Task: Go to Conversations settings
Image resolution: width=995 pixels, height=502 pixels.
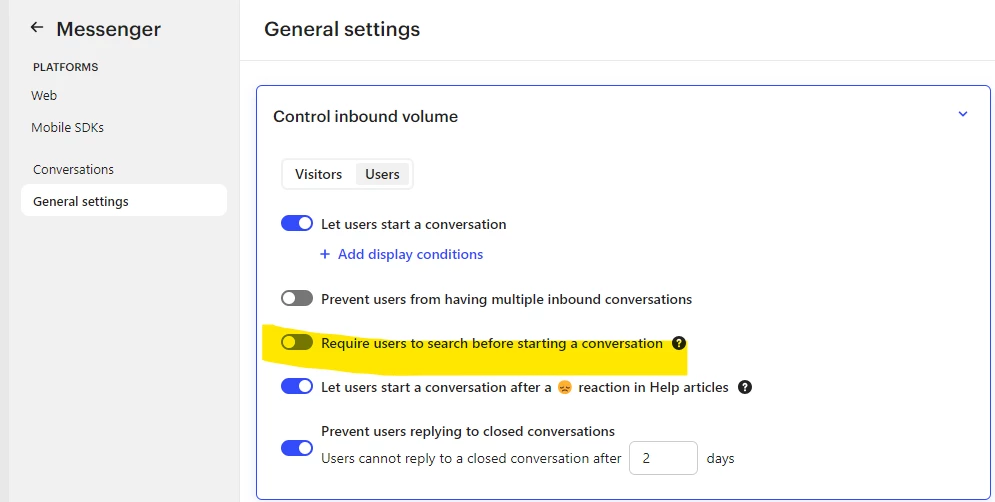Action: click(x=74, y=169)
